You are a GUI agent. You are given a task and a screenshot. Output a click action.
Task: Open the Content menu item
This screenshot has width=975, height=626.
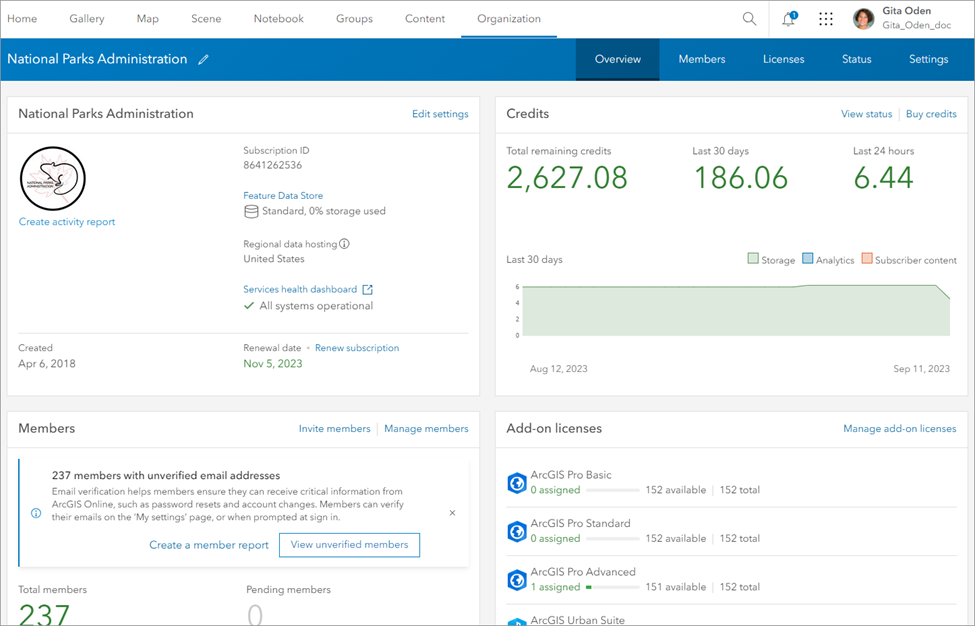[x=425, y=19]
